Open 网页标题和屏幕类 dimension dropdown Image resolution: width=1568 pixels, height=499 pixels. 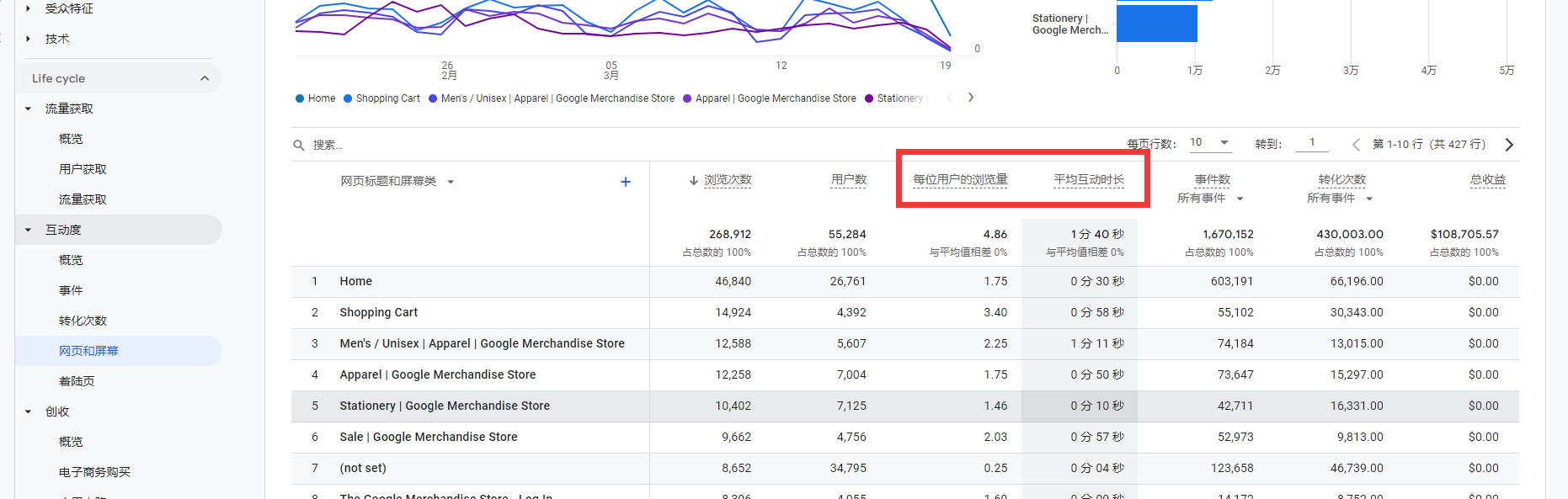click(451, 182)
